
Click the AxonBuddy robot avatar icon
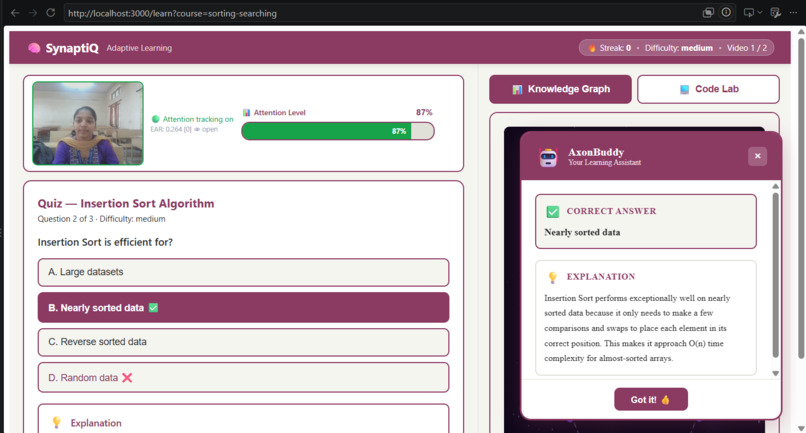[548, 157]
